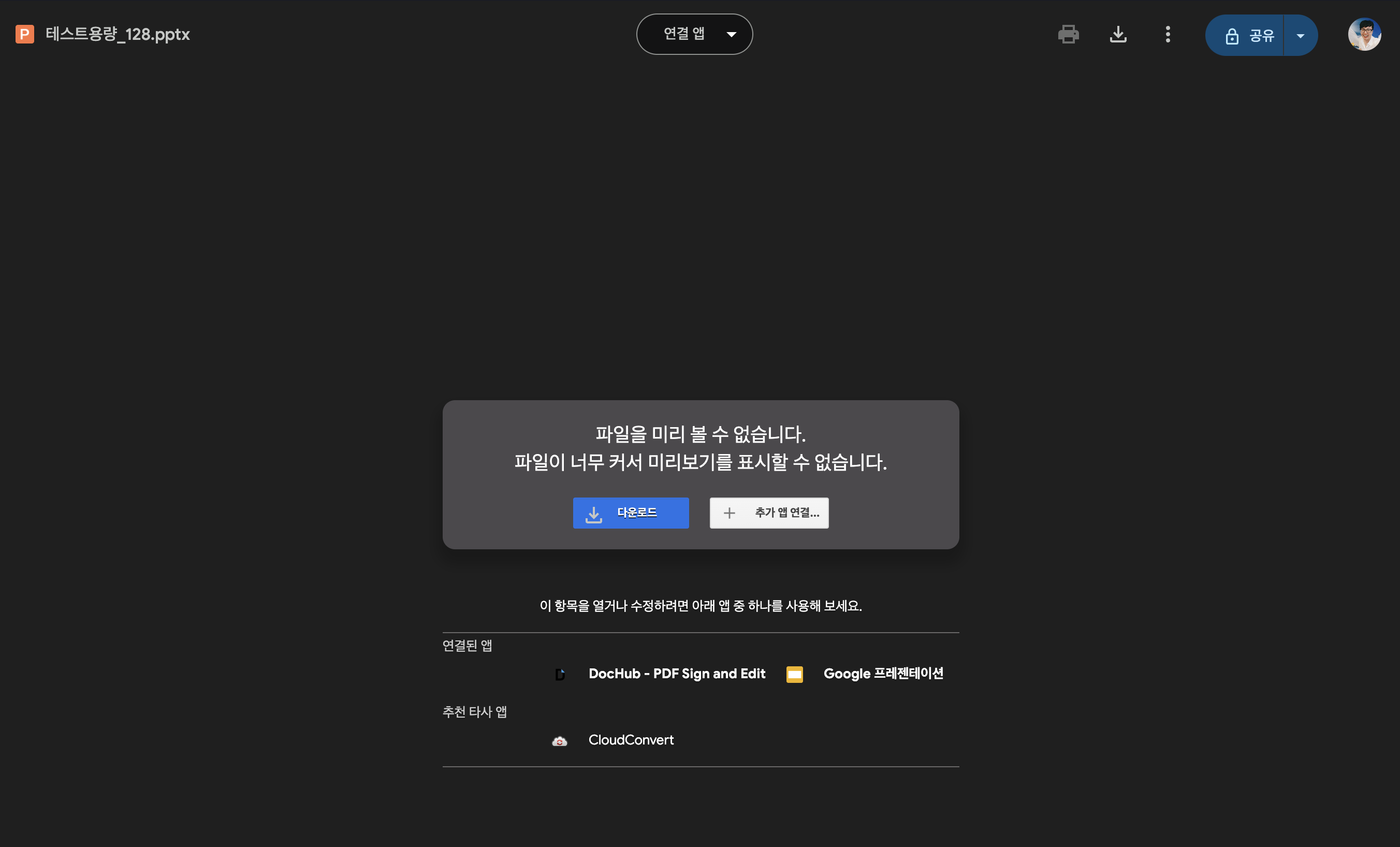Click the Google Slides yellow icon
The image size is (1400, 847).
pyautogui.click(x=794, y=674)
